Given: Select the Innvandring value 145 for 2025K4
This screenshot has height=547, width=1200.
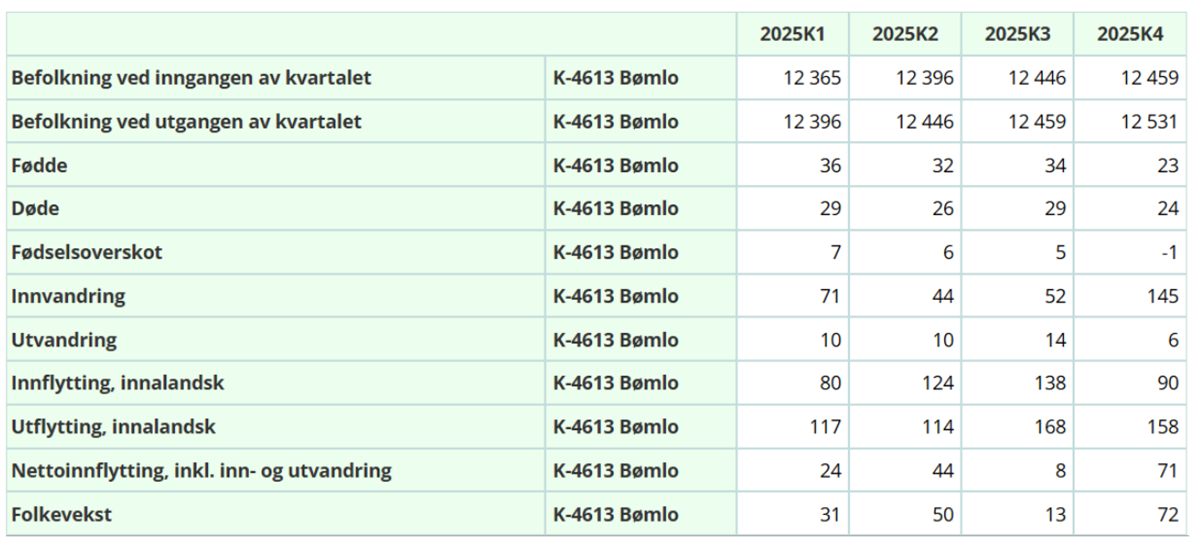Looking at the screenshot, I should click(1163, 297).
